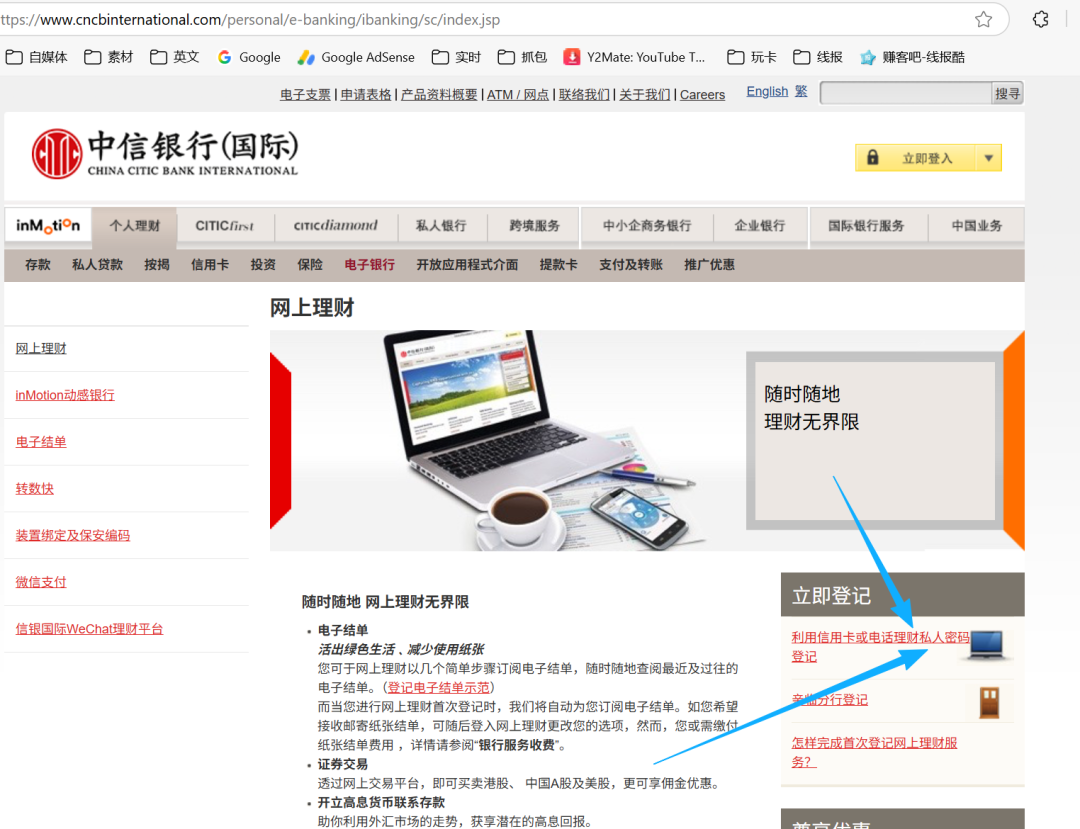Open the 登记电子结单示范 link

[438, 688]
